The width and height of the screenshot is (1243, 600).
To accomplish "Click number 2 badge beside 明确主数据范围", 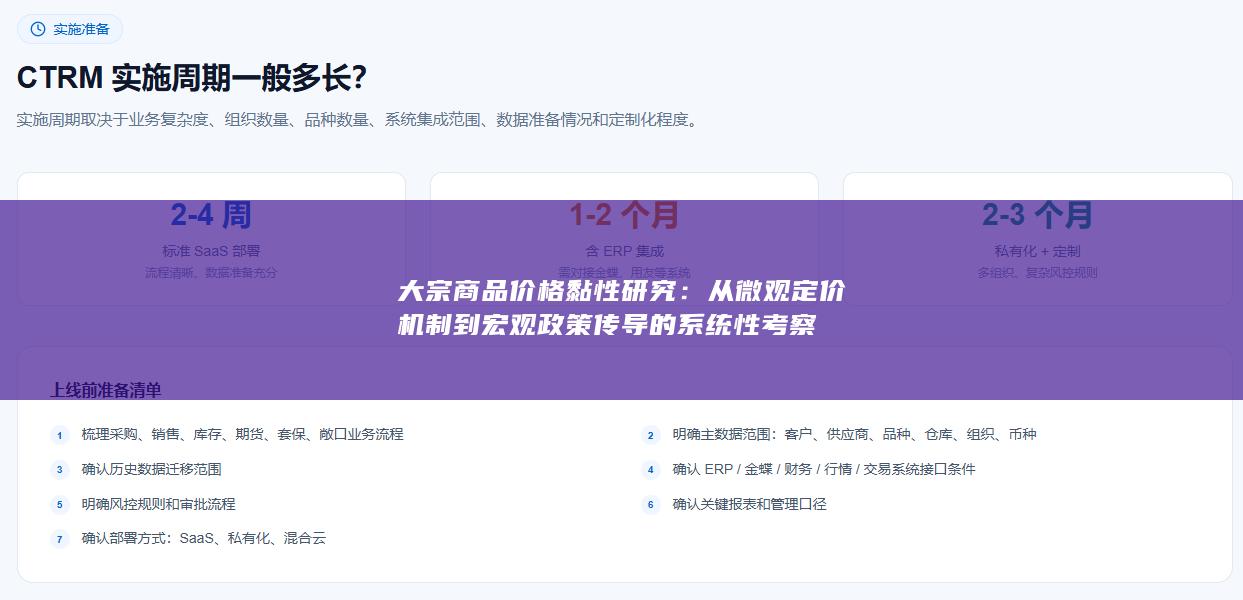I will coord(651,435).
